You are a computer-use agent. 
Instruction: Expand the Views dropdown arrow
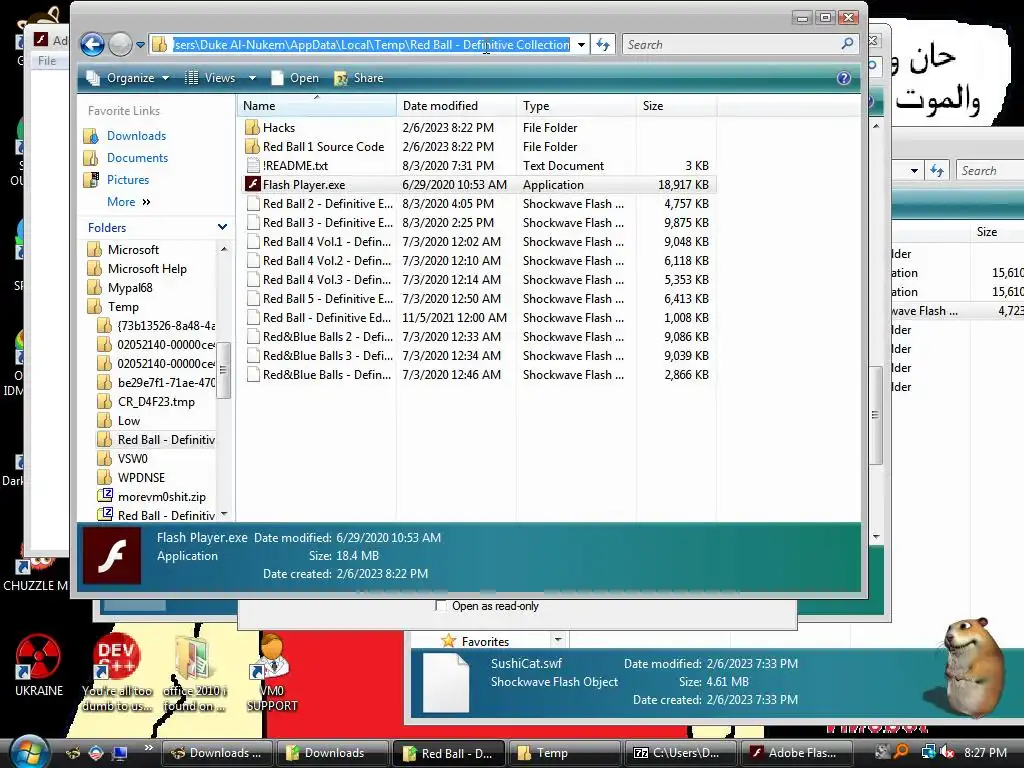point(252,78)
